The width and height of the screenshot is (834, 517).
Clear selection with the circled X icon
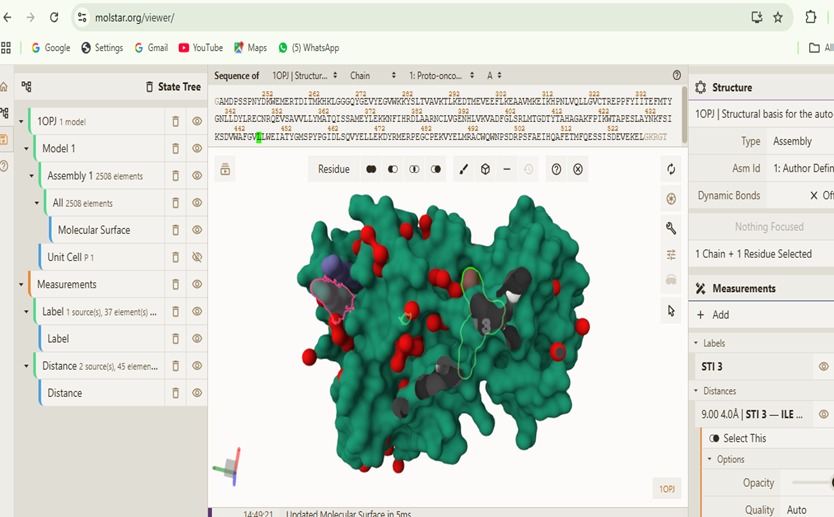click(x=578, y=169)
